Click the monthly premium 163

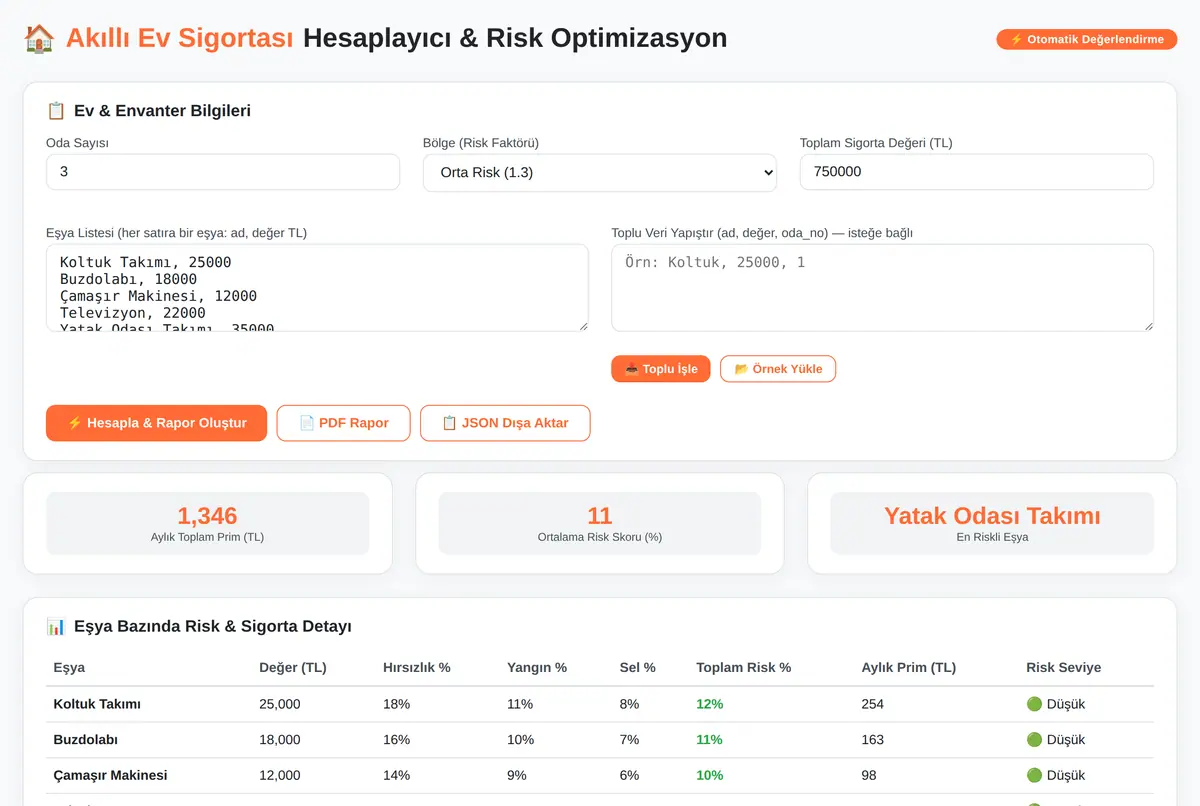click(873, 740)
